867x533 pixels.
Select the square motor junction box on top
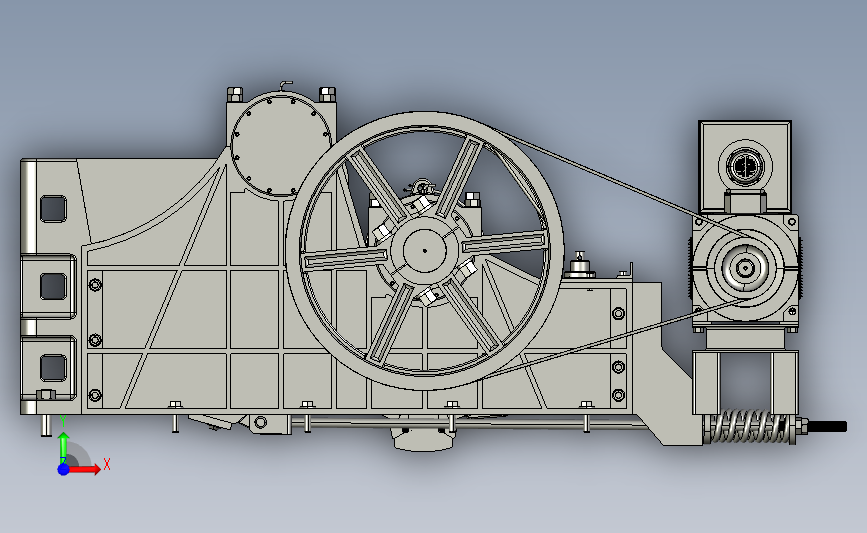(745, 166)
